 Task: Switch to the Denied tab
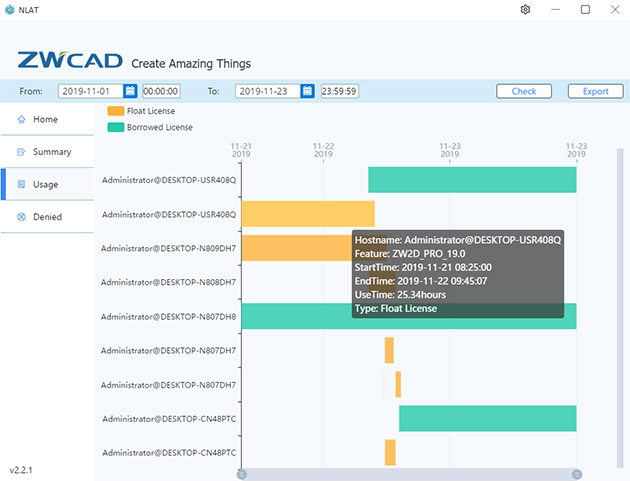pyautogui.click(x=47, y=217)
